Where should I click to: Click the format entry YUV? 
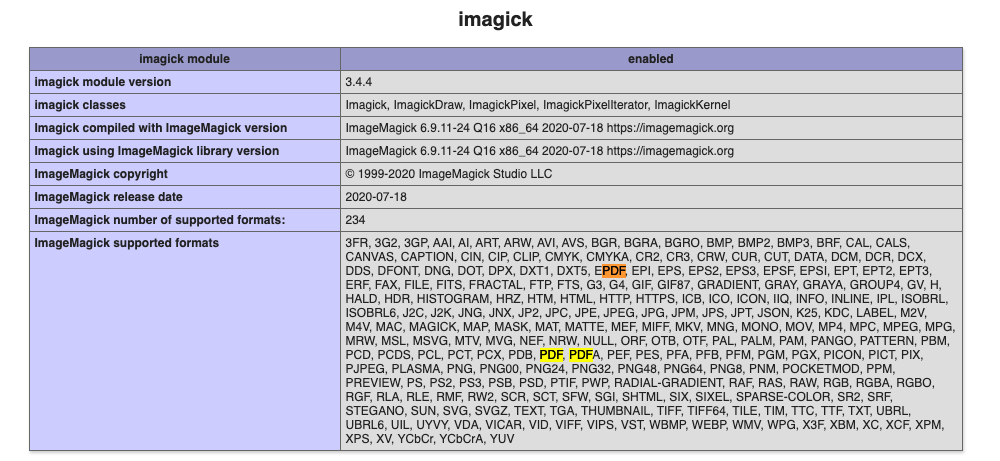tap(503, 439)
